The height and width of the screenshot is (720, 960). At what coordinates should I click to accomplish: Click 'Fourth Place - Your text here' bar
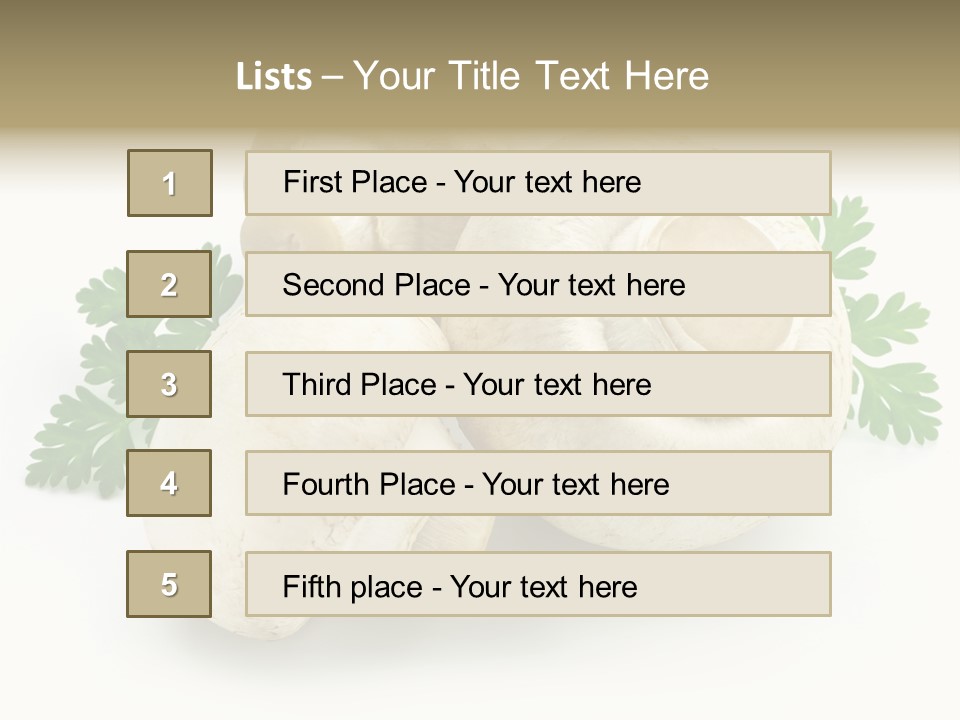click(538, 484)
